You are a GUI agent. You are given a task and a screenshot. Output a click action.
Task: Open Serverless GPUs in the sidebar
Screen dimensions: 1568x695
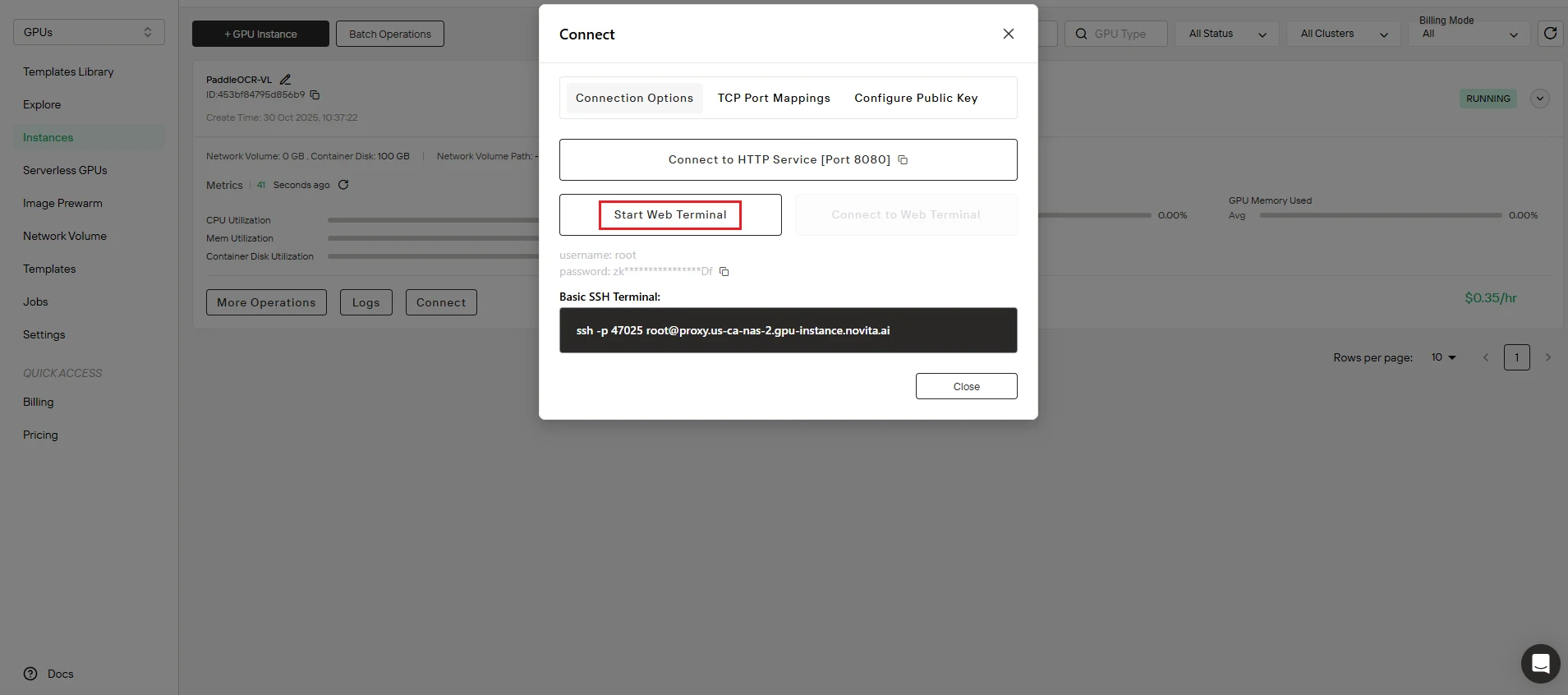point(65,170)
